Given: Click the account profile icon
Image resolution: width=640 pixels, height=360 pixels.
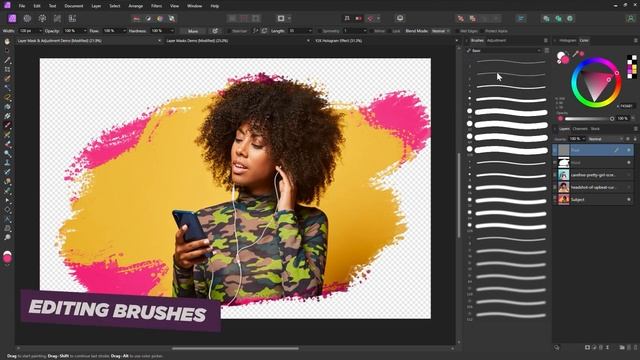Looking at the screenshot, I should (631, 18).
